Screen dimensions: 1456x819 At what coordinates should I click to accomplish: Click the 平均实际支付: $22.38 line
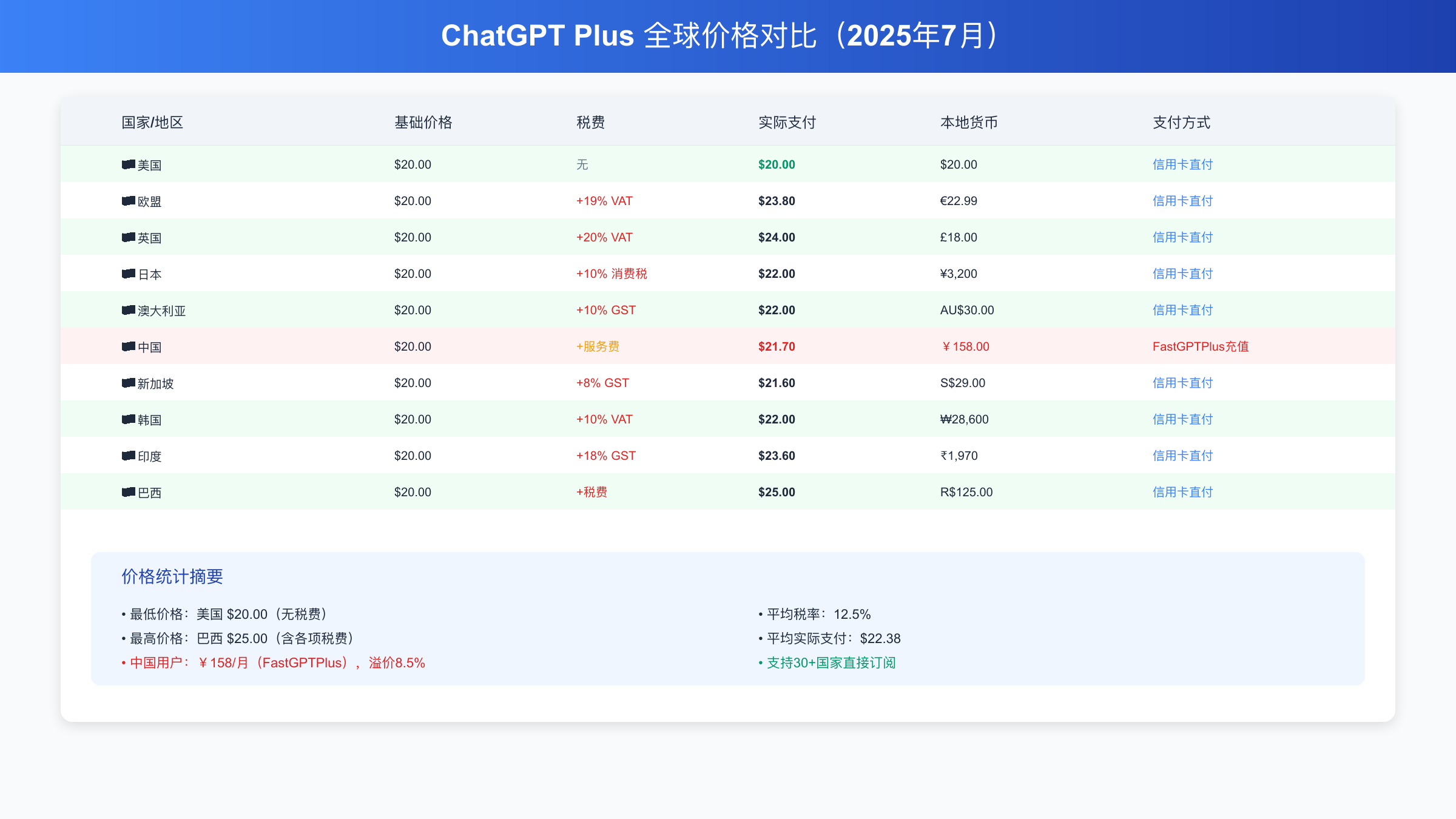point(829,638)
